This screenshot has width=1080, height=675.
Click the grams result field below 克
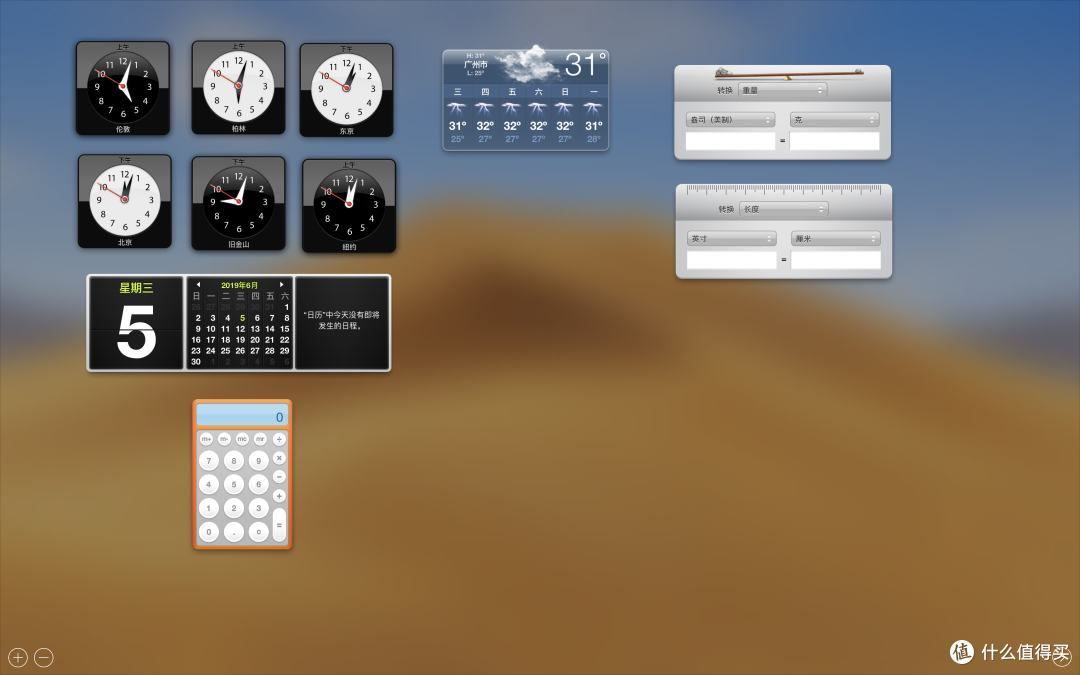pyautogui.click(x=835, y=141)
